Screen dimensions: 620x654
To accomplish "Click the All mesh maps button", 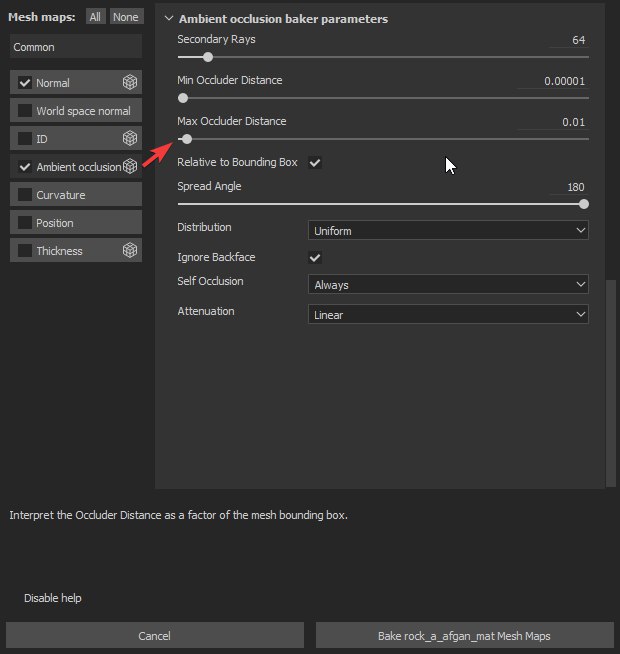I will coord(96,17).
